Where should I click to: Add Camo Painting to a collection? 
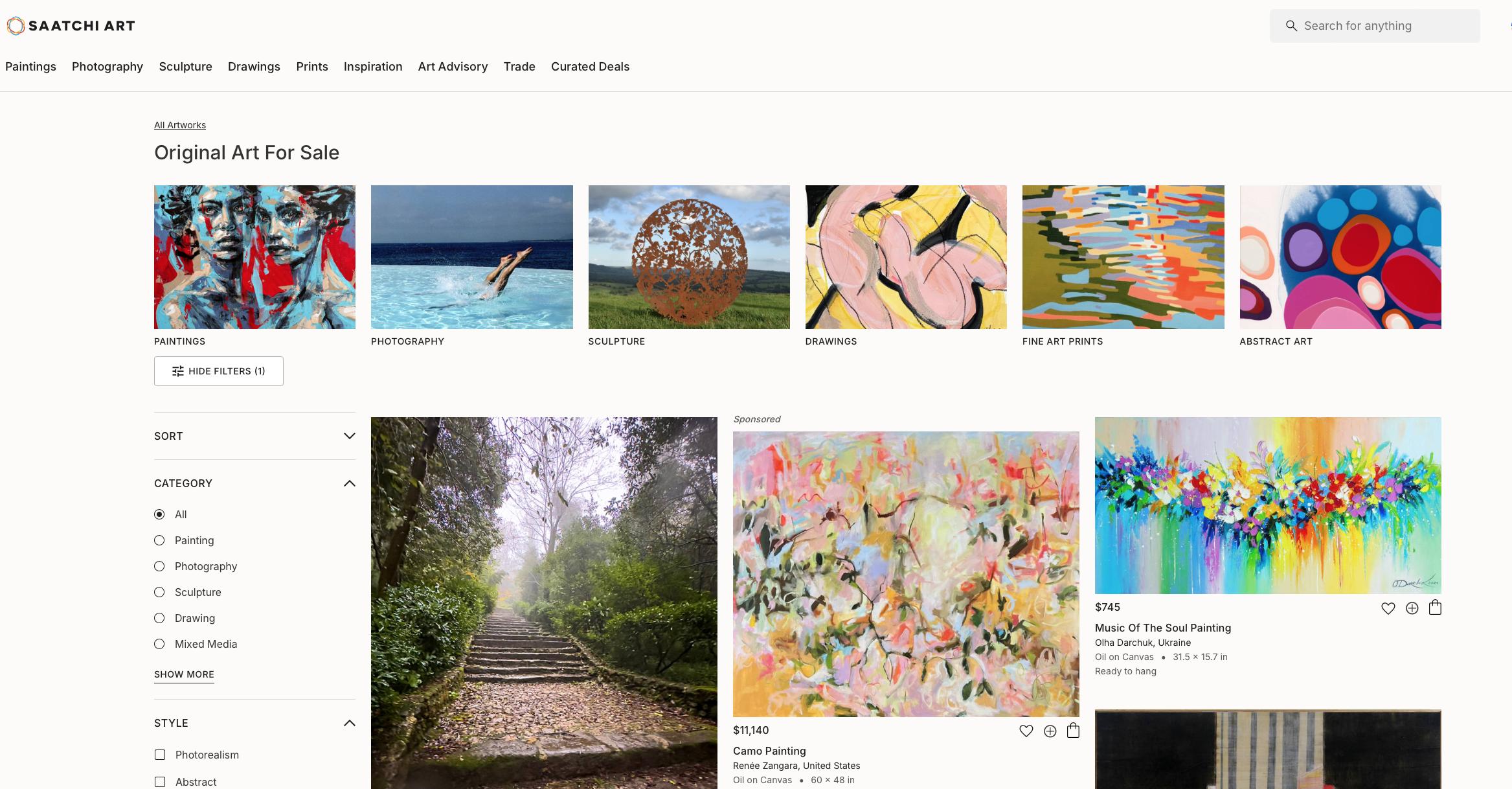click(x=1050, y=731)
